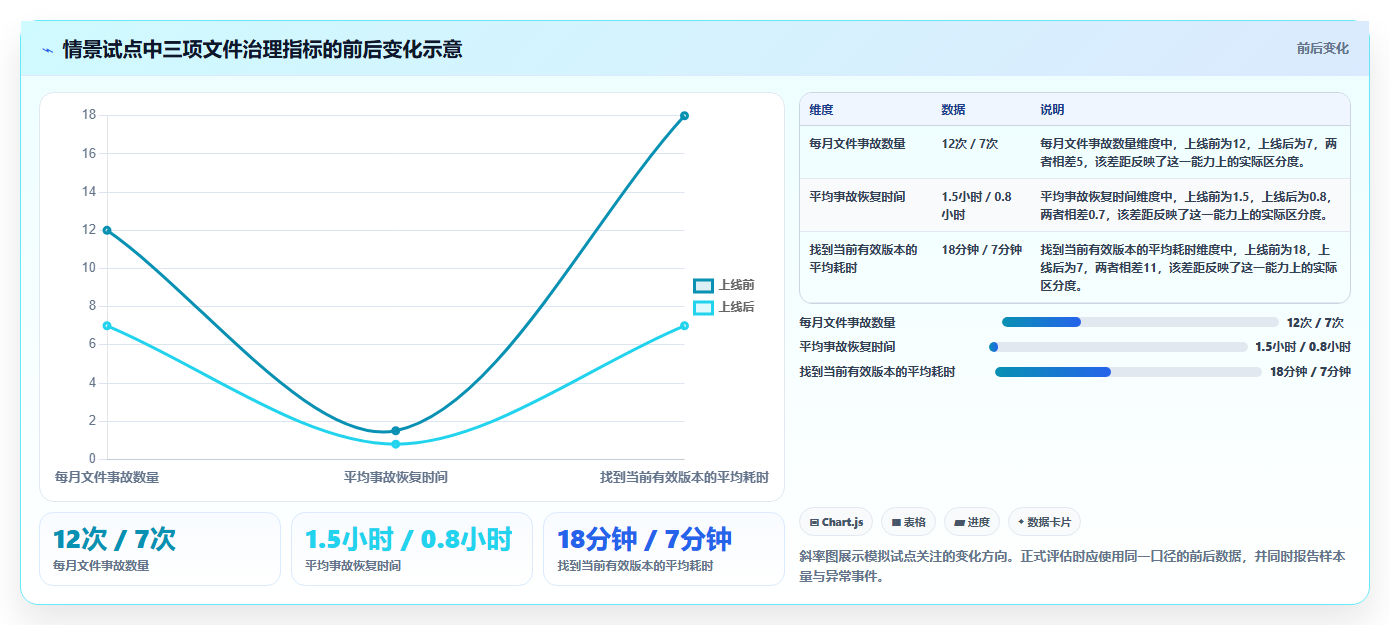
Task: Click the 上线前 point at value 18
Action: coord(685,116)
